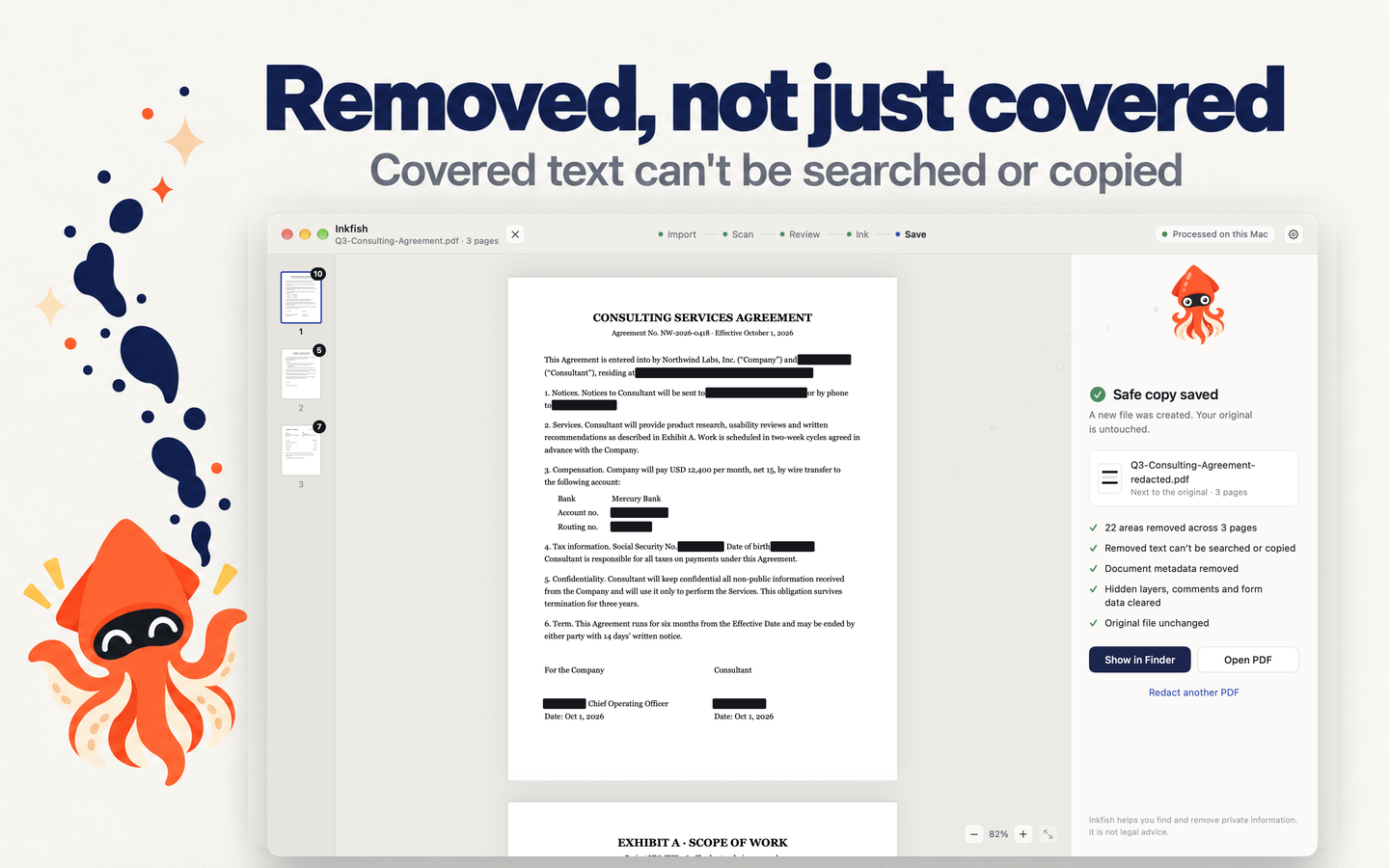Image resolution: width=1389 pixels, height=868 pixels.
Task: Click the redacted Social Security No. box
Action: pyautogui.click(x=701, y=547)
